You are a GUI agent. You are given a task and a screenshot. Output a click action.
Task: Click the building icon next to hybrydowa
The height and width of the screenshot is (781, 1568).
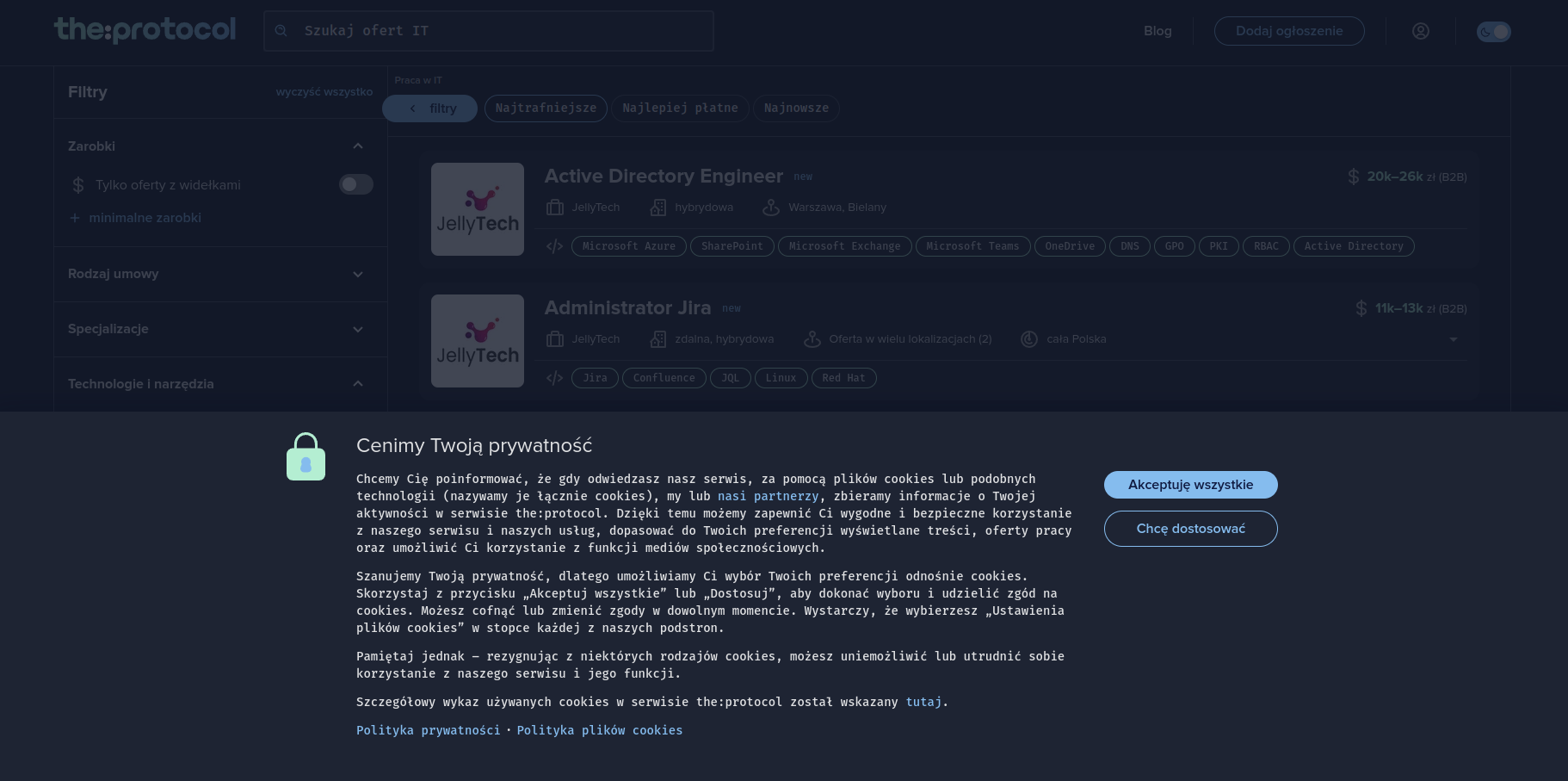(x=657, y=207)
